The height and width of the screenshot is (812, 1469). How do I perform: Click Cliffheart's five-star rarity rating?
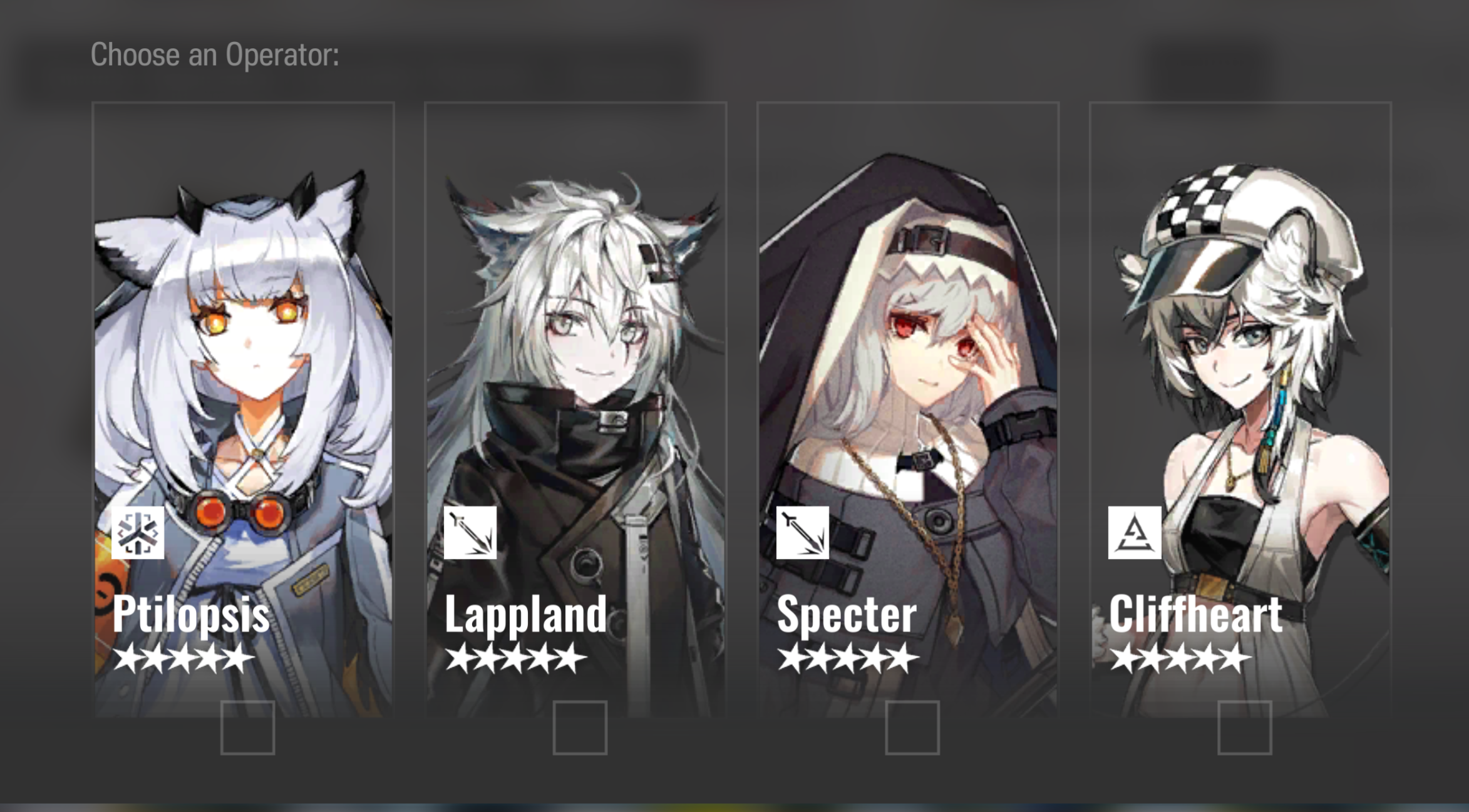tap(1181, 659)
